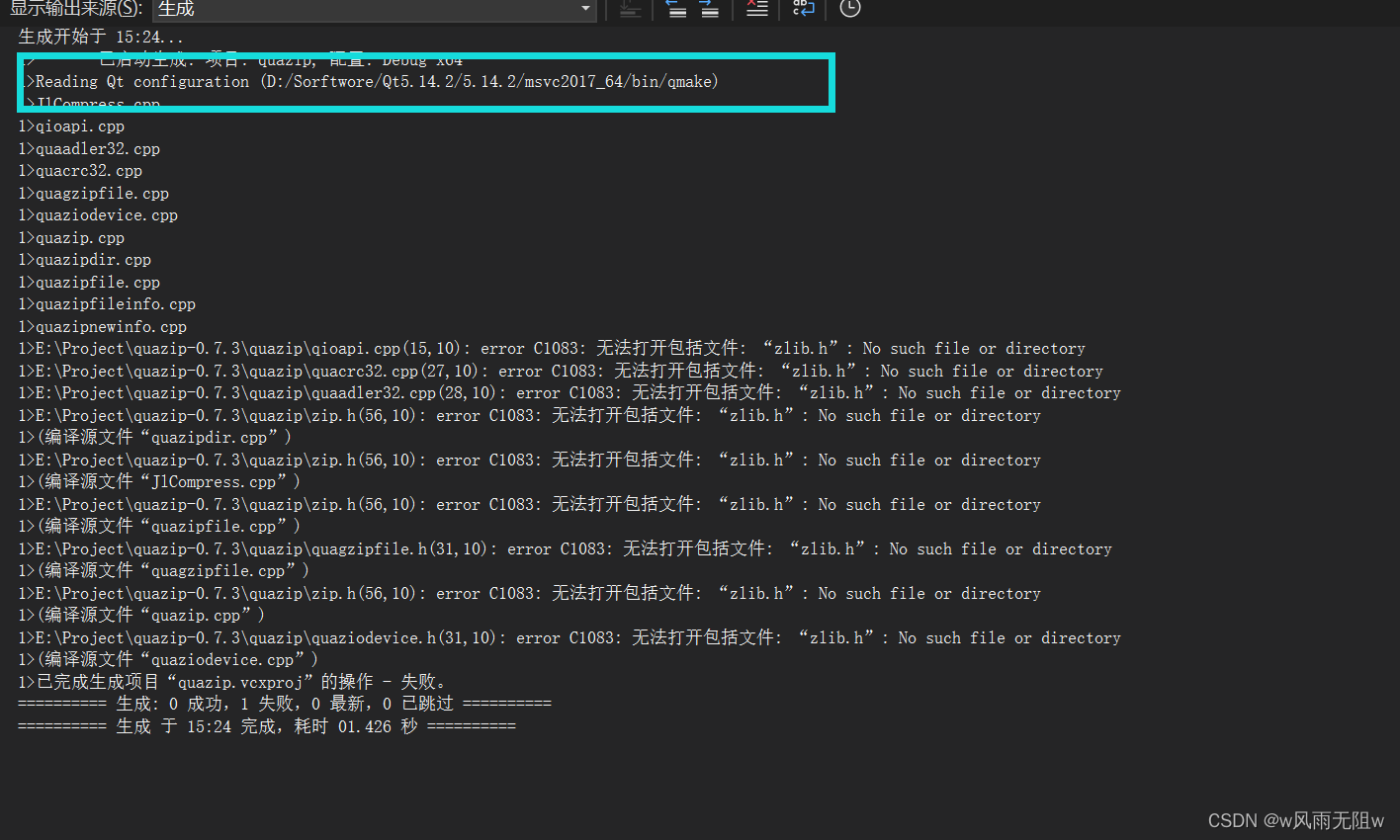
Task: Clear all output text
Action: point(756,9)
